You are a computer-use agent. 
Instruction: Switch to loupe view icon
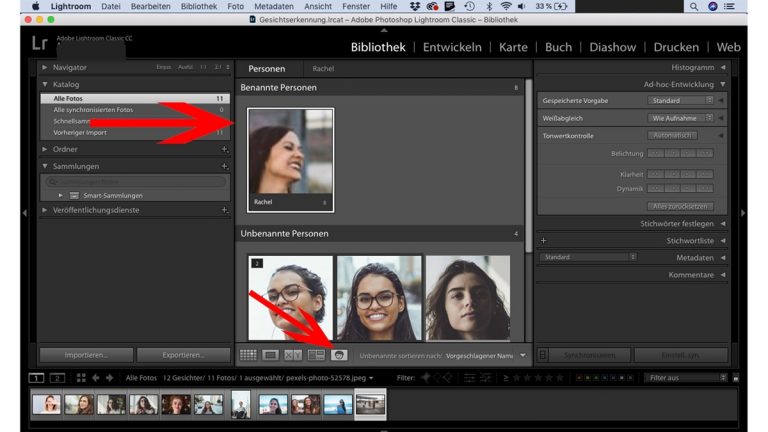[270, 355]
